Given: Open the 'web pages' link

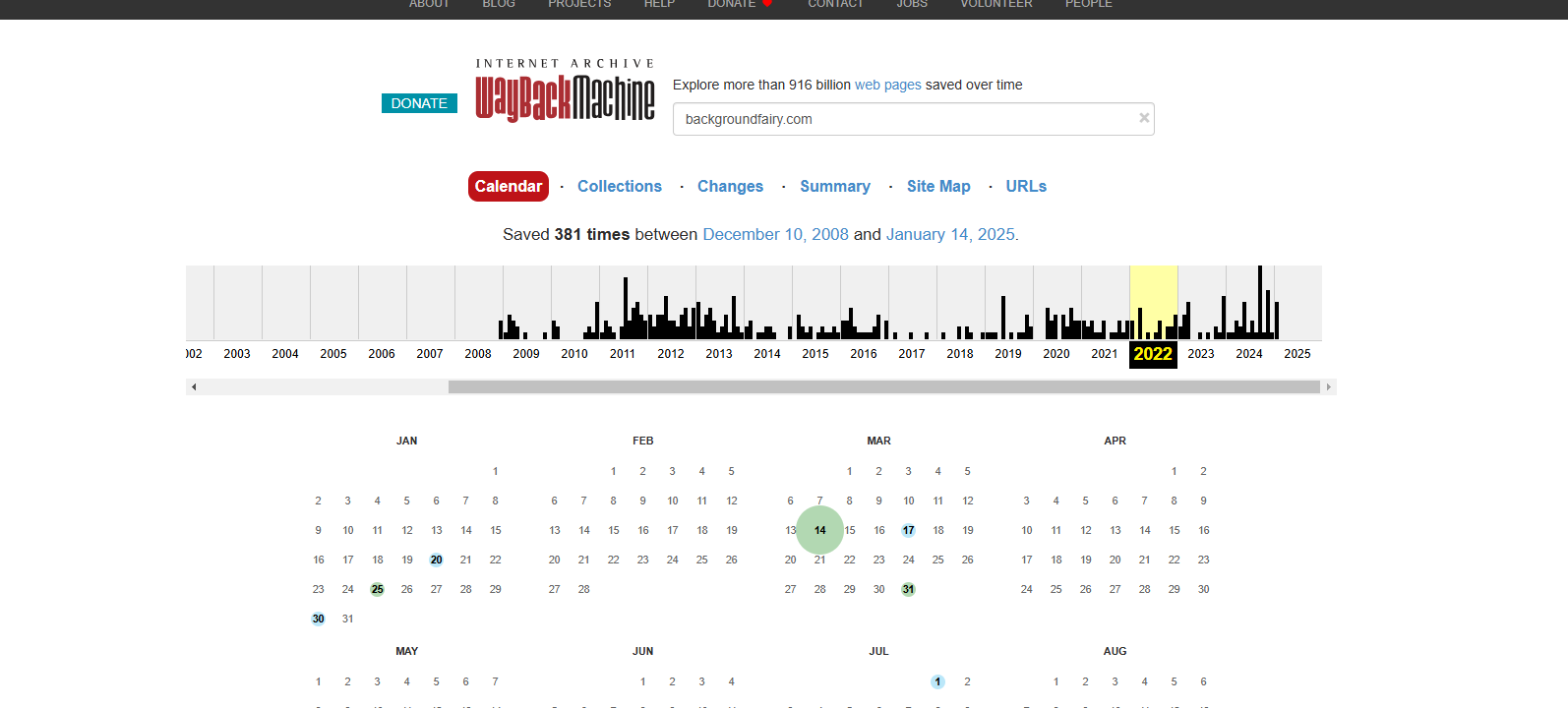Looking at the screenshot, I should pos(888,85).
